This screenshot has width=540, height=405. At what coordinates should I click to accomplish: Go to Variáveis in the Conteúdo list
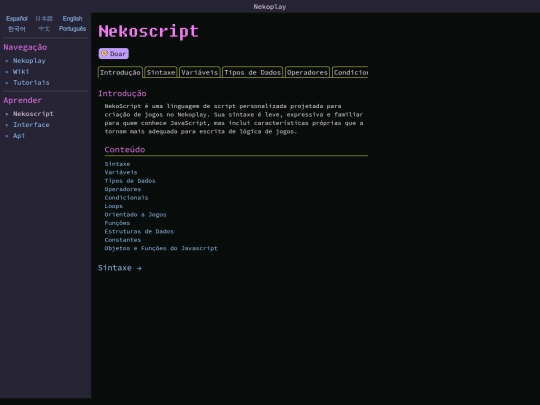point(121,173)
